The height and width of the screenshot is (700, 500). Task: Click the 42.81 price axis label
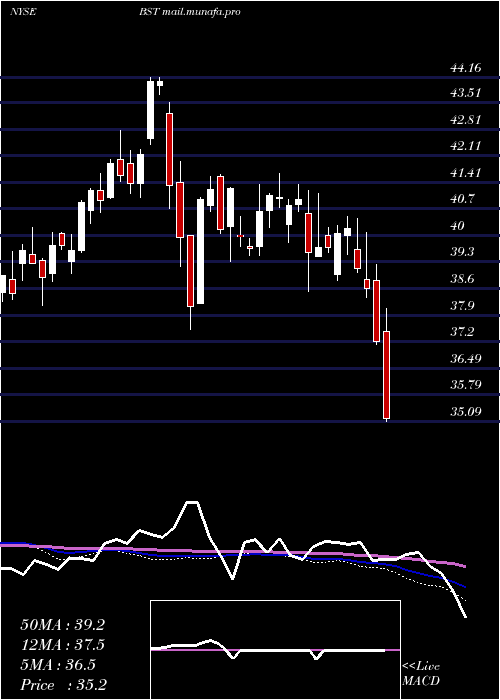[x=466, y=120]
